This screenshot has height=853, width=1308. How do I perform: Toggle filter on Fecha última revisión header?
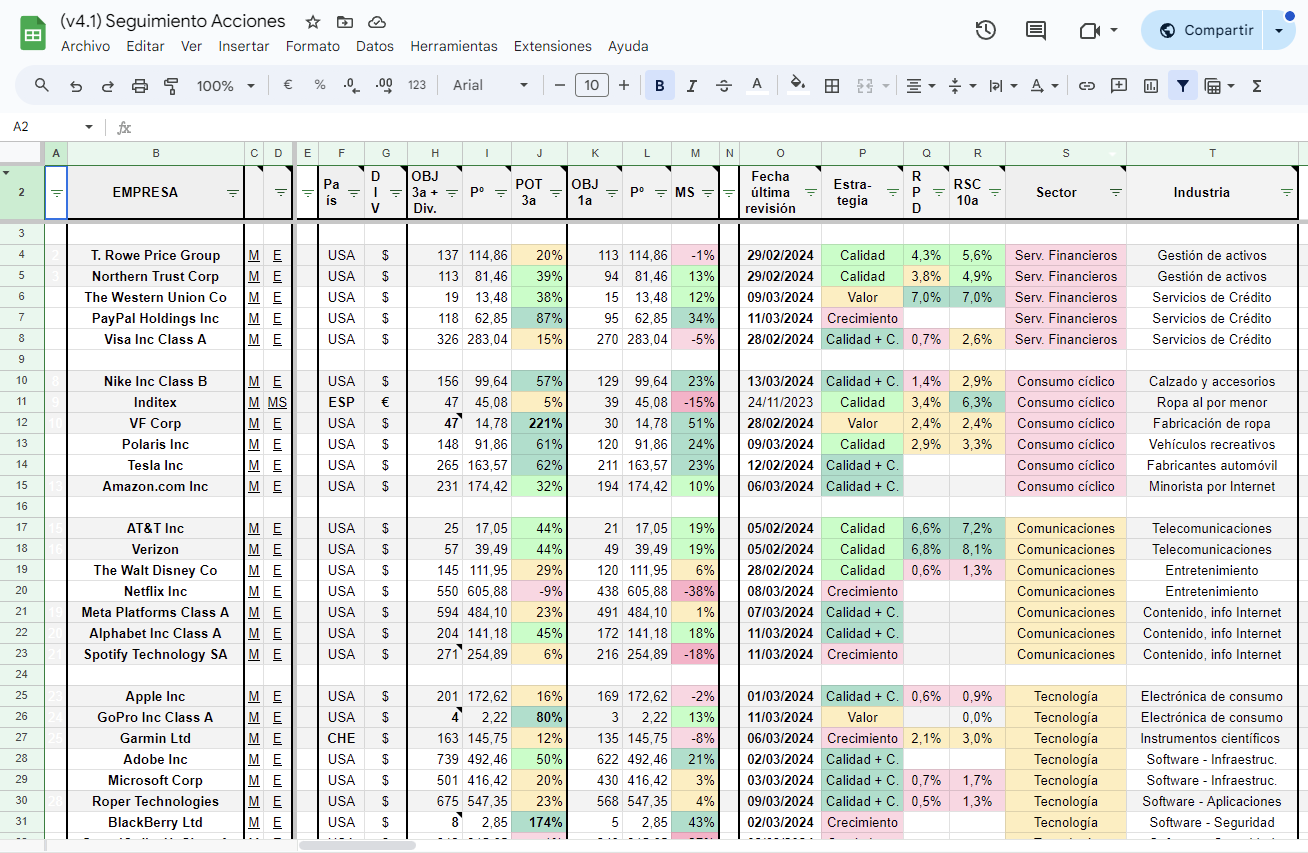811,193
